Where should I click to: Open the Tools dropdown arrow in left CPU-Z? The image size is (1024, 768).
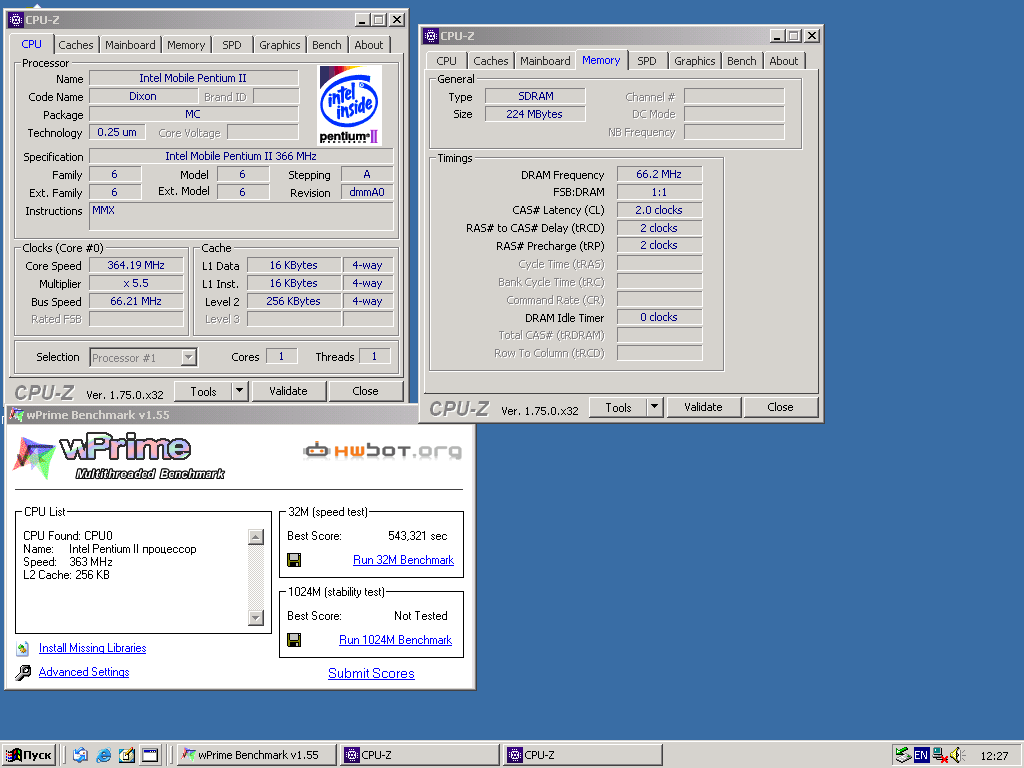coord(240,391)
